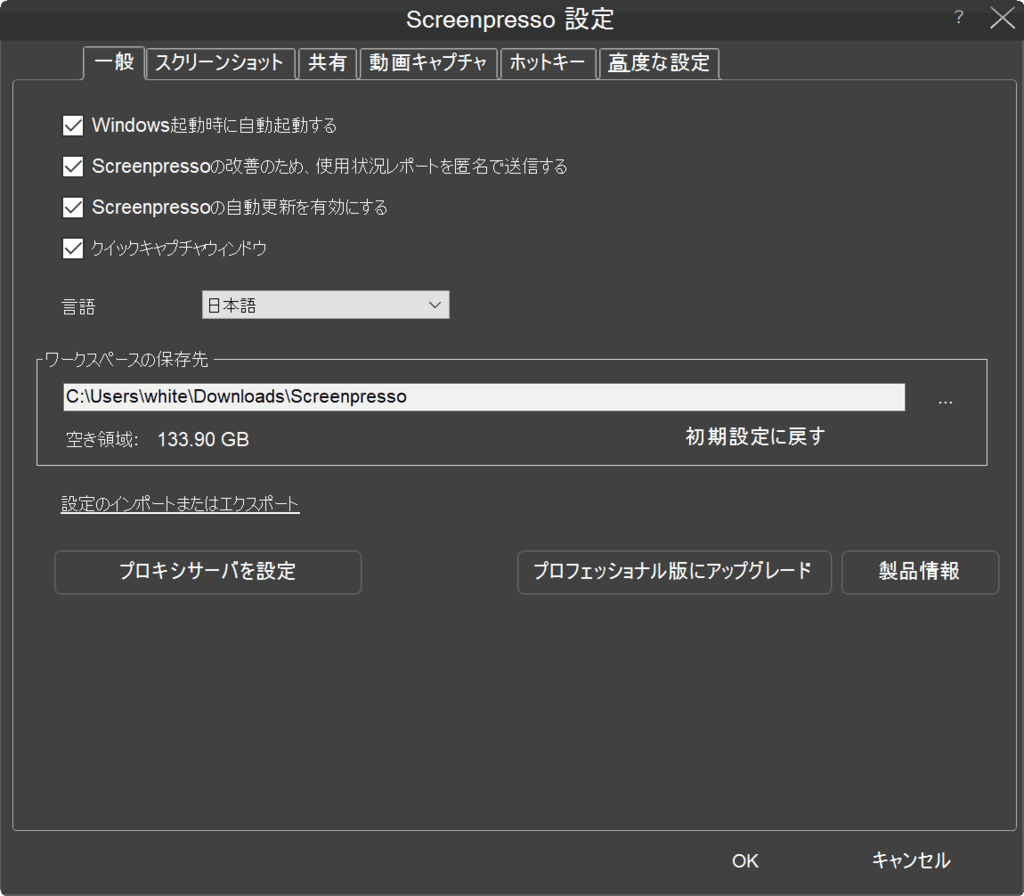Open the 共有 tab

328,63
